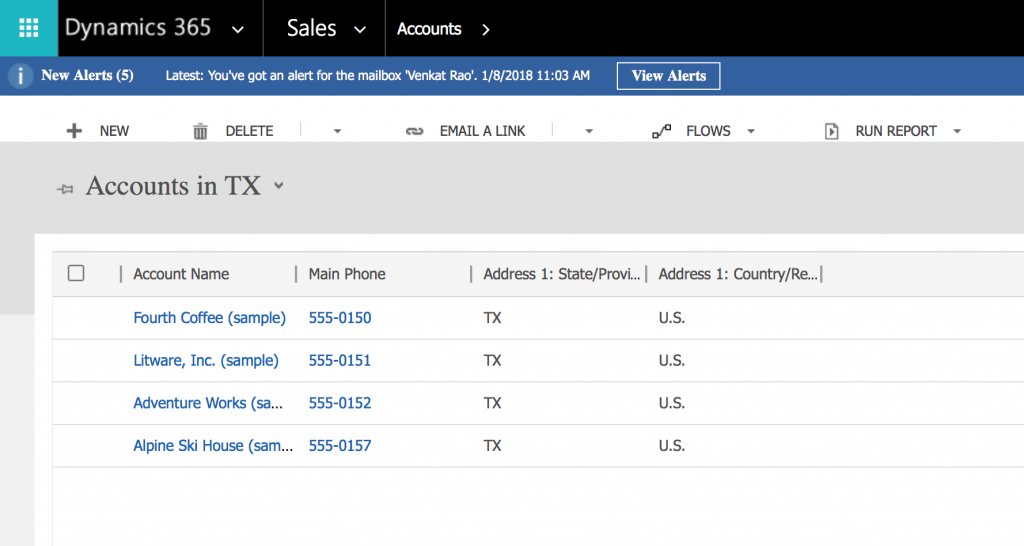The width and height of the screenshot is (1024, 546).
Task: Open the app launcher waffle icon
Action: (x=28, y=28)
